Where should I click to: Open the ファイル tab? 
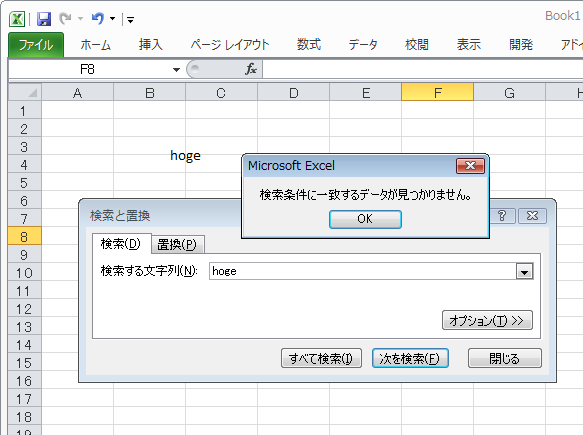36,45
